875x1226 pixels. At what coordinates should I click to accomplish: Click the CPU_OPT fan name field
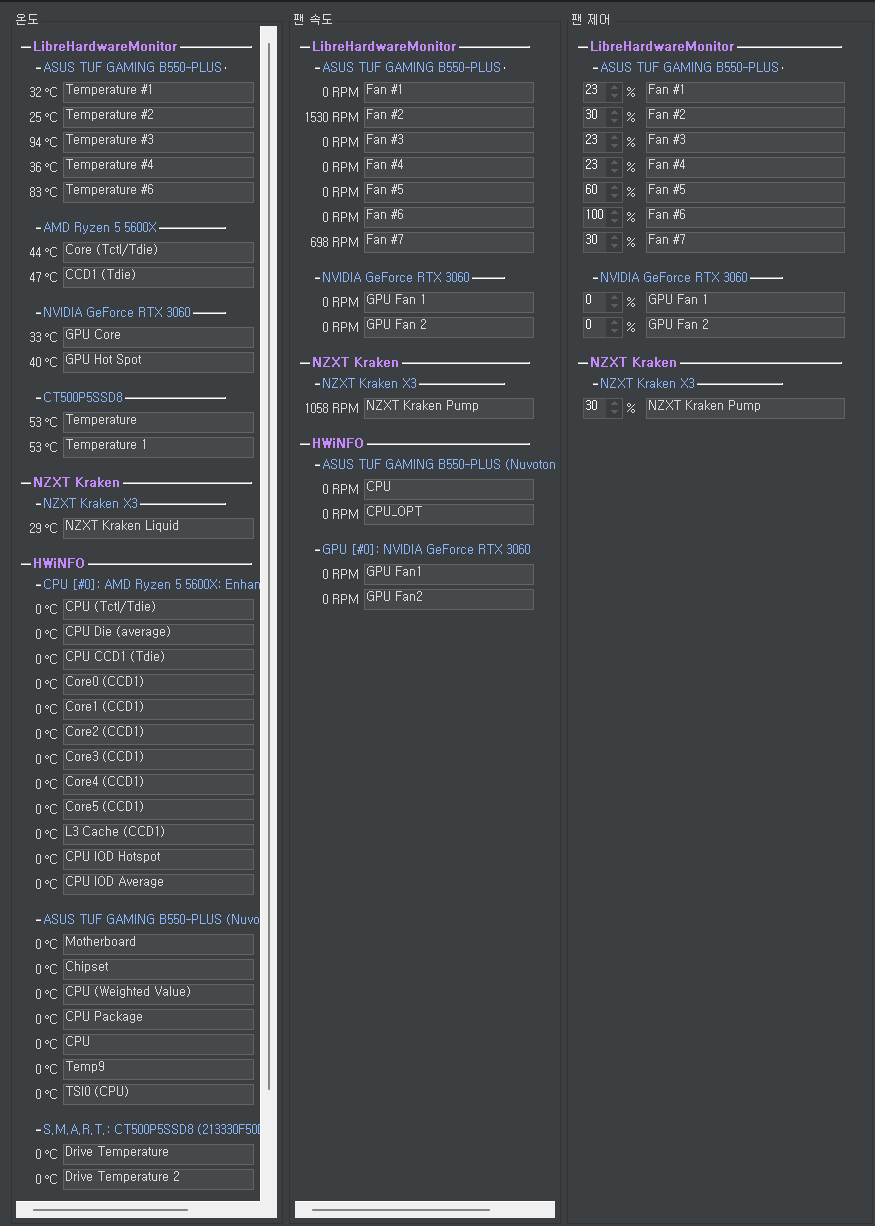coord(448,514)
